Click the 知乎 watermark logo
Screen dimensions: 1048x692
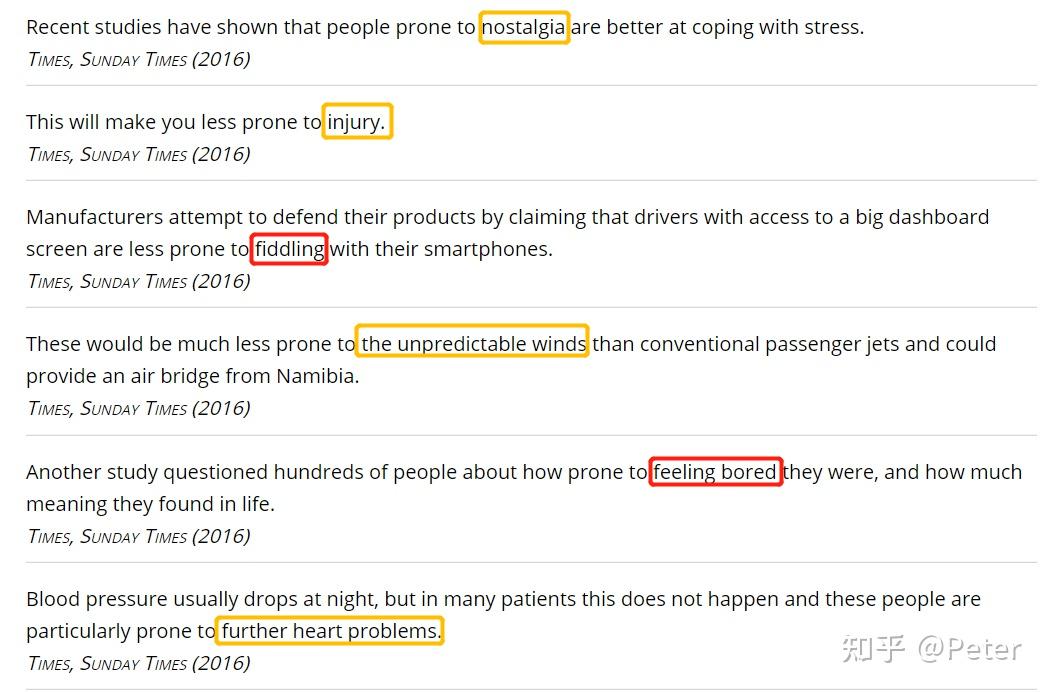click(x=873, y=650)
